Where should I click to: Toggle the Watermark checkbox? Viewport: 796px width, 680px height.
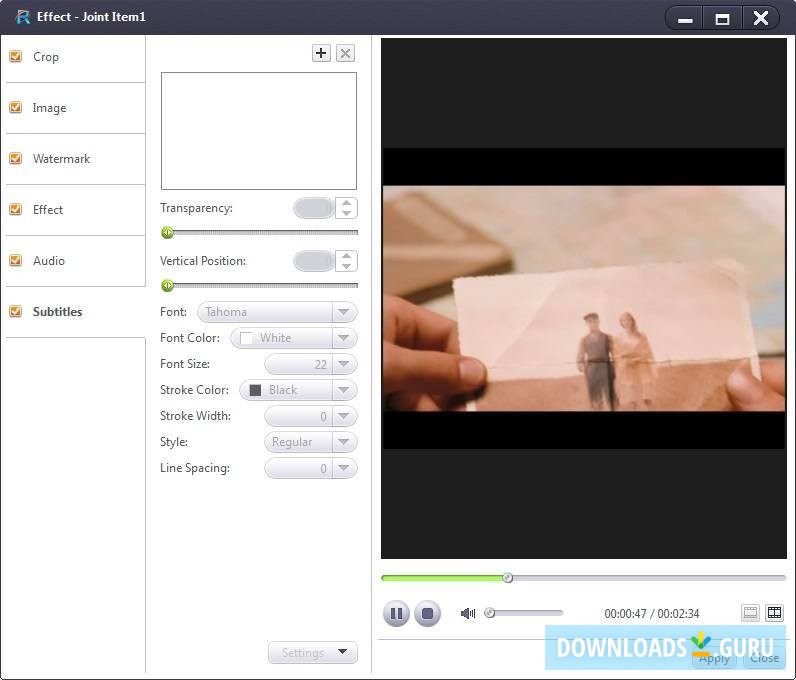point(16,158)
